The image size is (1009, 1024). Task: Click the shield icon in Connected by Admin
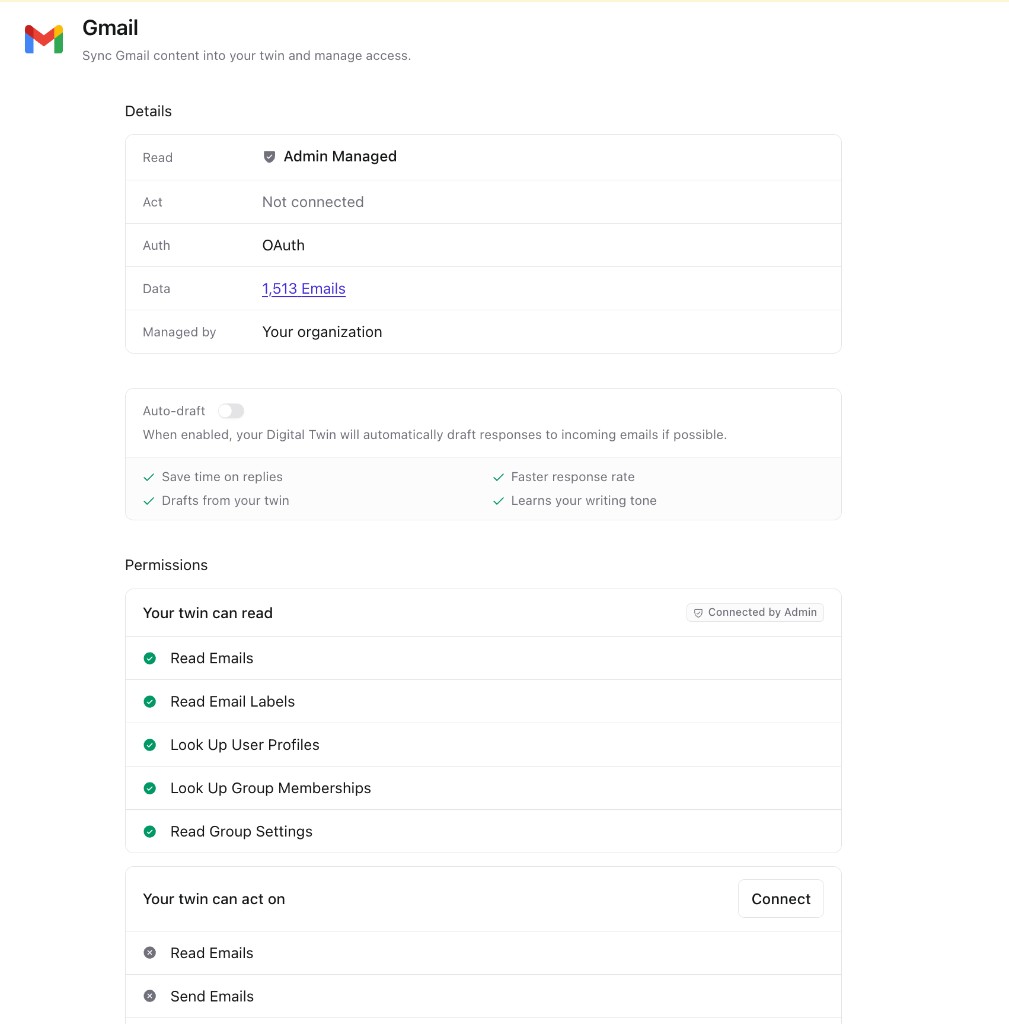[x=698, y=613]
